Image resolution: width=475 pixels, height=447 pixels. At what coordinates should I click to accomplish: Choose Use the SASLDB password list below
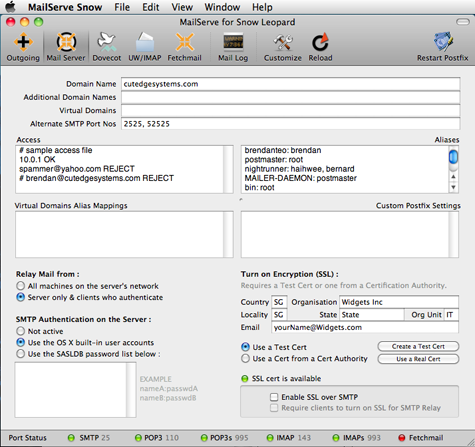coord(21,354)
